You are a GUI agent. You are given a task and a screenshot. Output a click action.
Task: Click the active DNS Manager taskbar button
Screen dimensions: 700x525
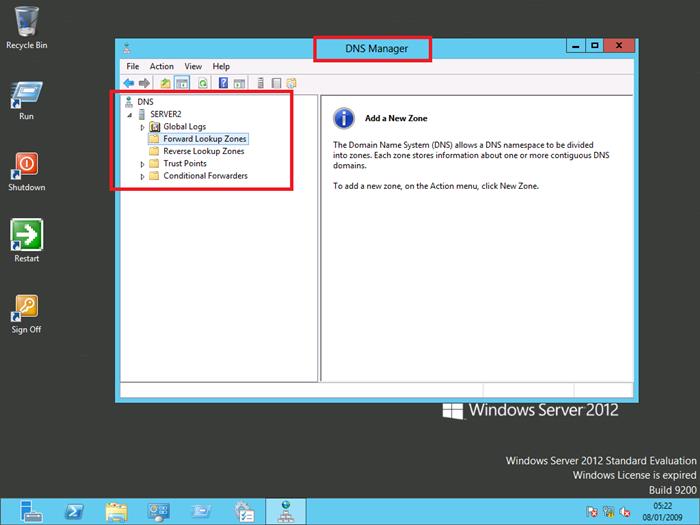[286, 511]
